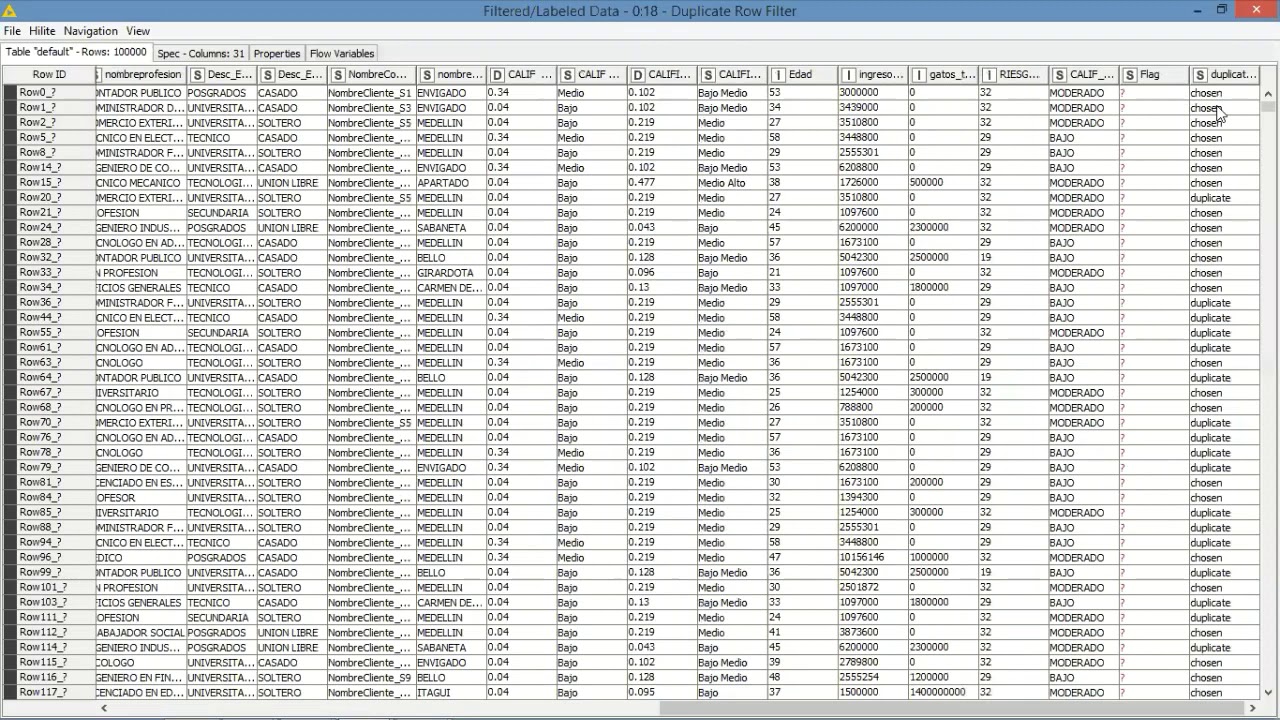The image size is (1280, 720).
Task: Click the String type icon of duplicat column
Action: (1199, 75)
